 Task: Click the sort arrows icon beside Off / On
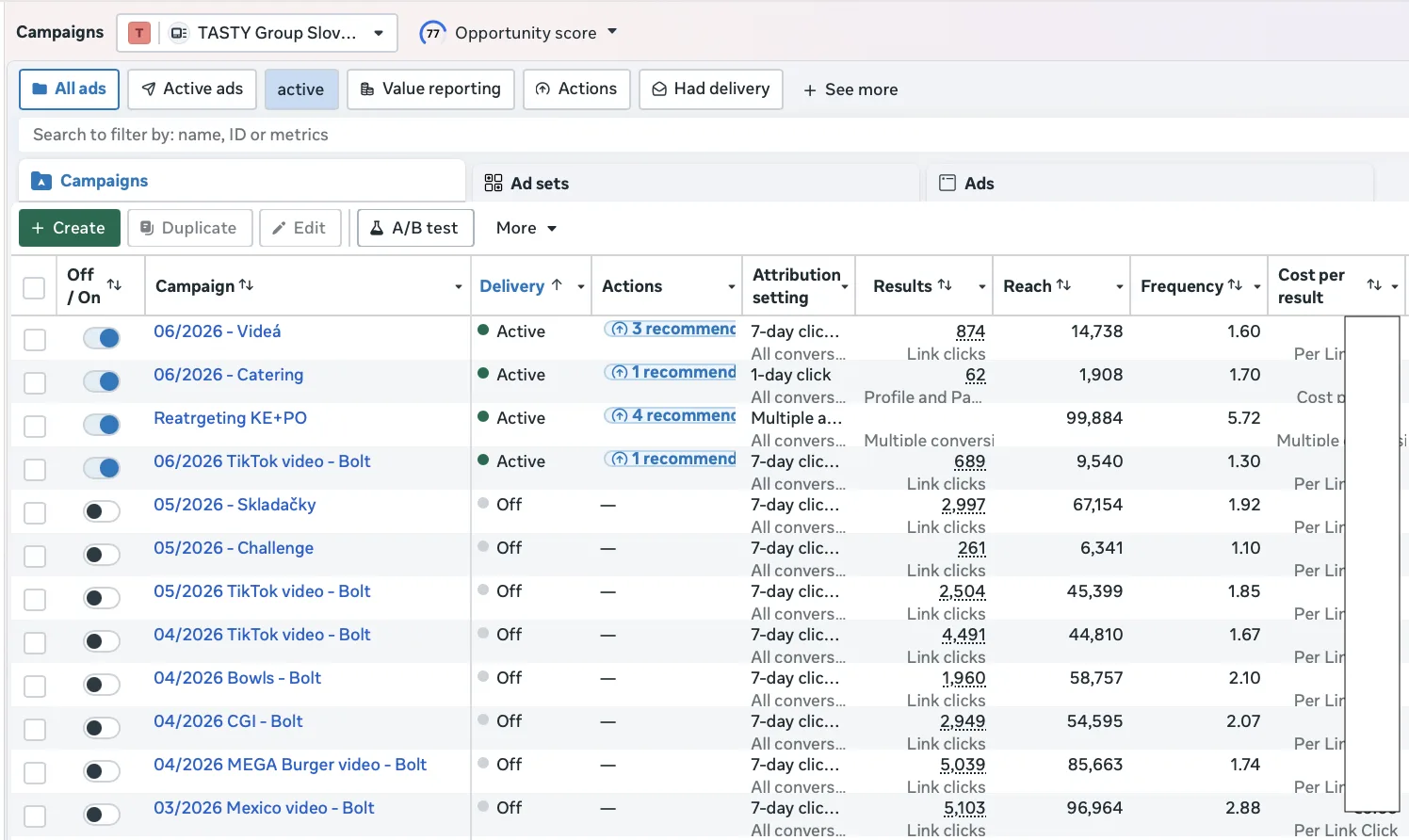[114, 284]
